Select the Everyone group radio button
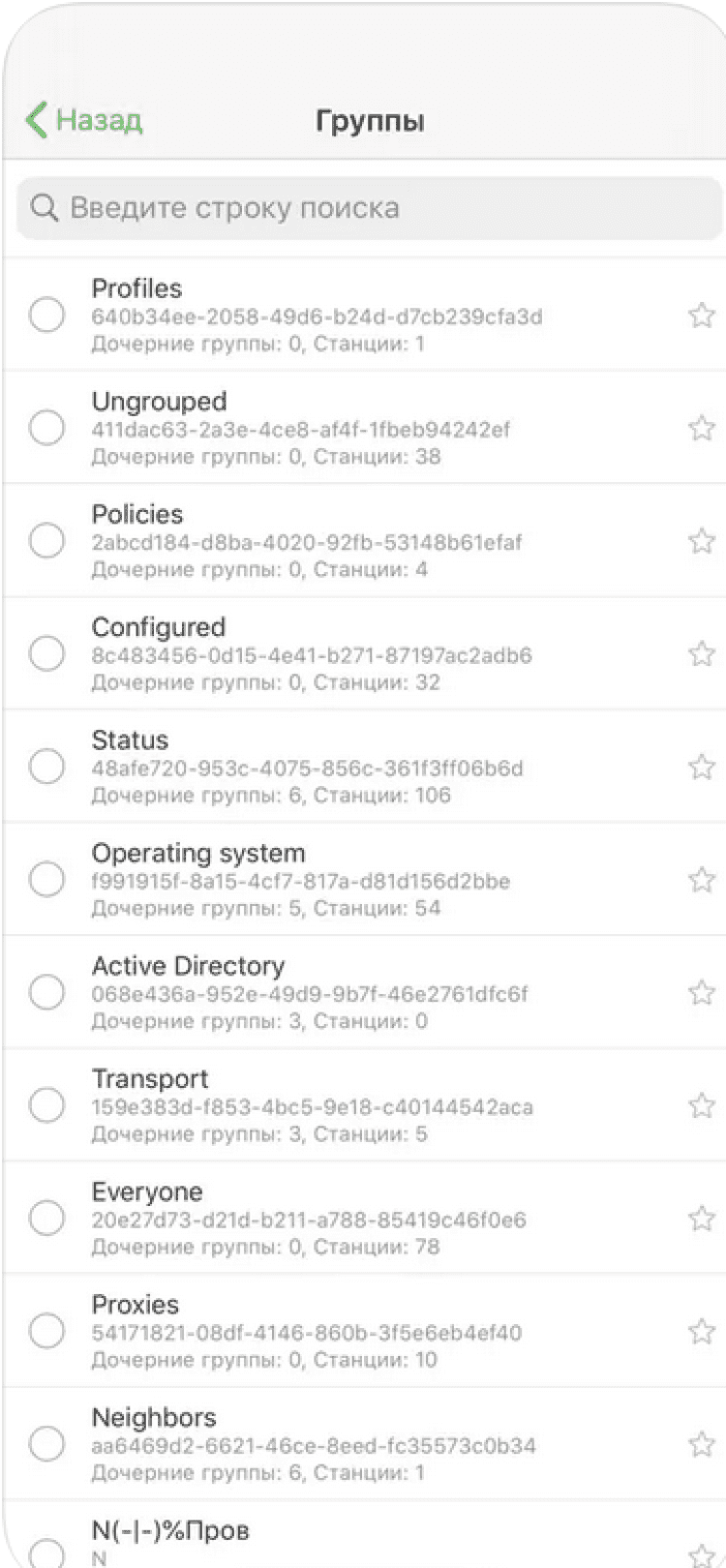726x1568 pixels. tap(46, 1218)
